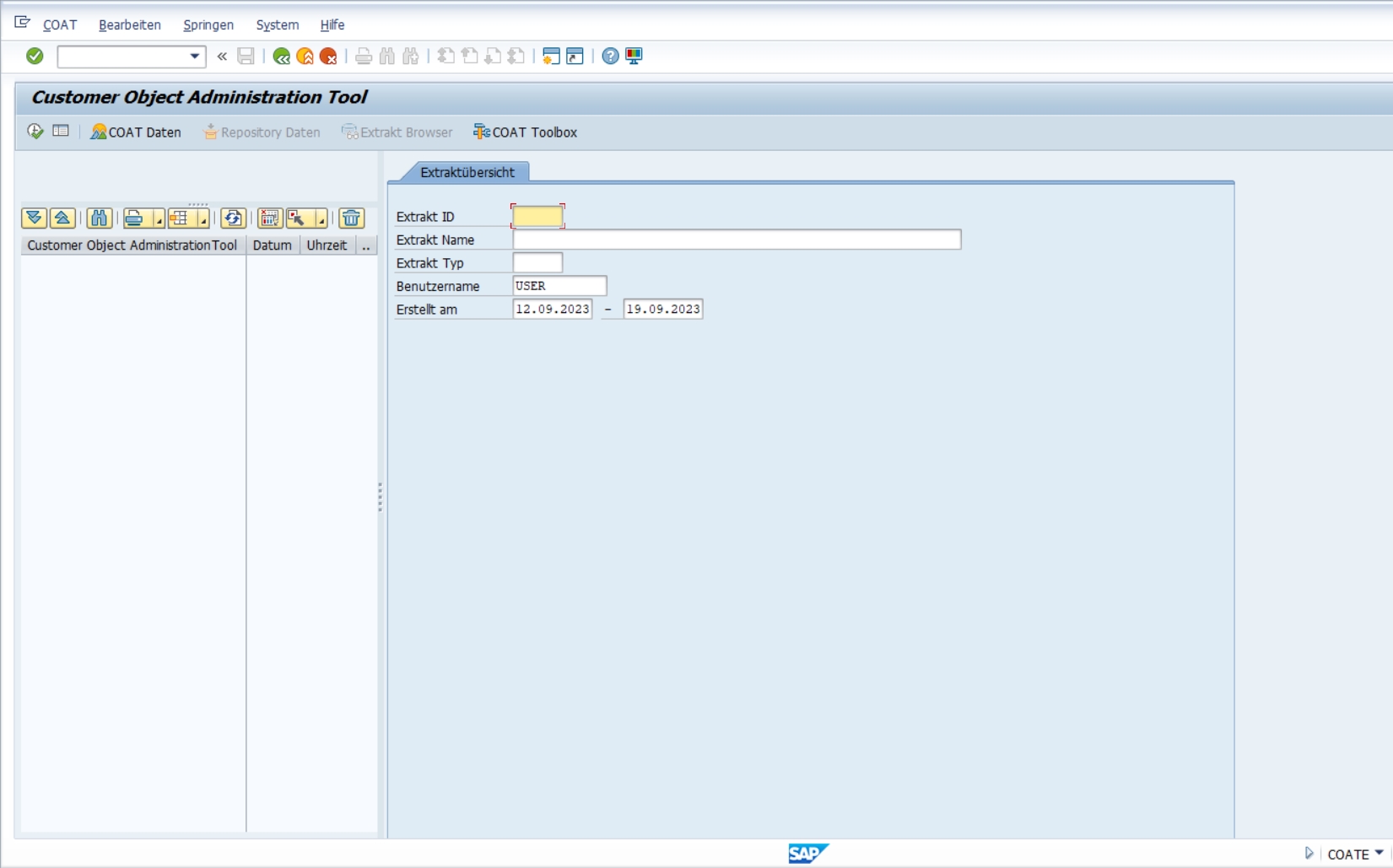Click the truncated column header showing dots
The width and height of the screenshot is (1393, 868).
click(x=366, y=245)
